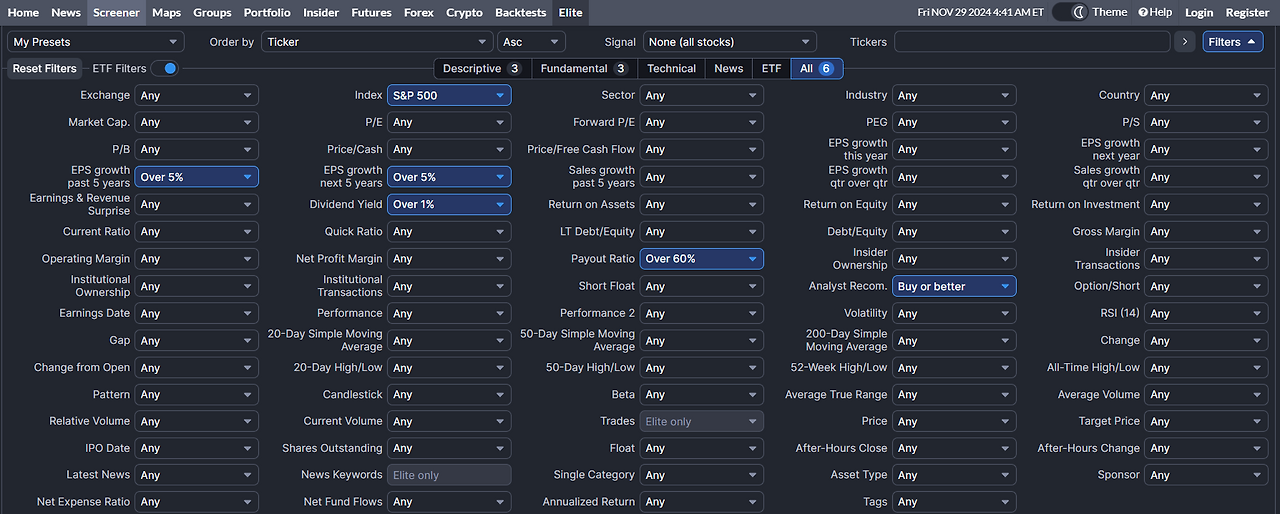Click the Help question mark link
The width and height of the screenshot is (1280, 514).
click(1155, 12)
